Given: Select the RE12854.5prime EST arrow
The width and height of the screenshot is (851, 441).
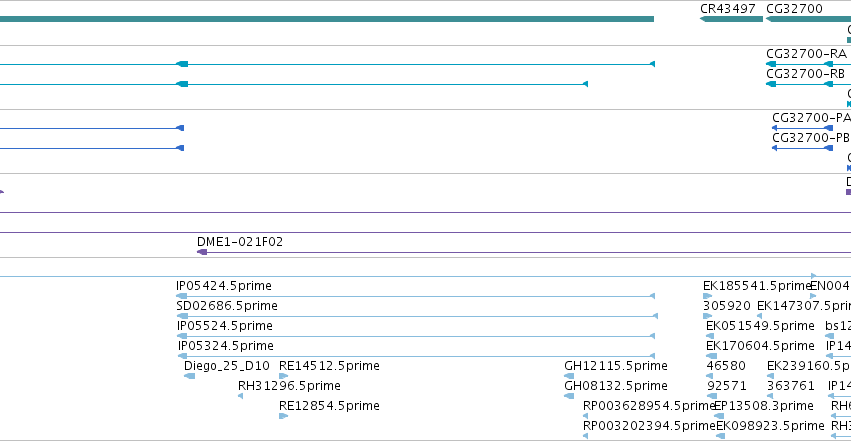Looking at the screenshot, I should click(x=283, y=416).
